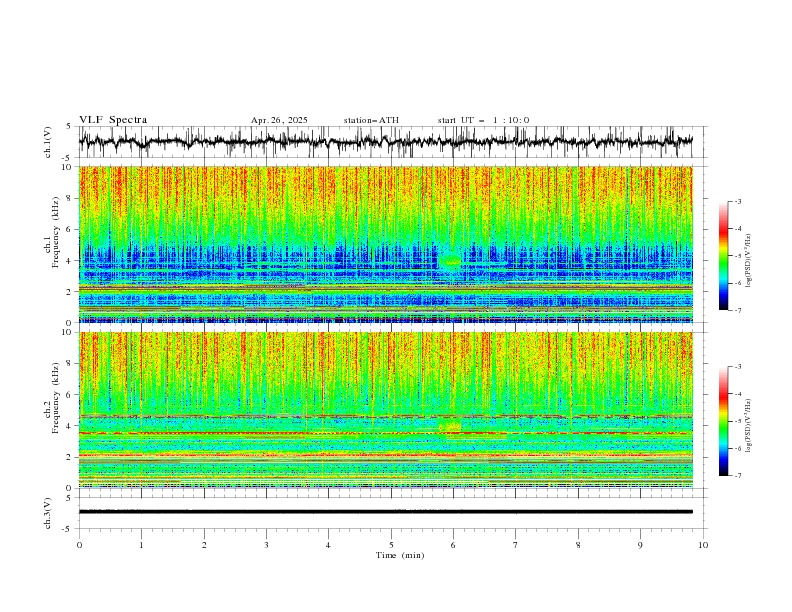Click the ch.1 spectrogram panel
Viewport: 792px width, 612px height.
pyautogui.click(x=386, y=244)
